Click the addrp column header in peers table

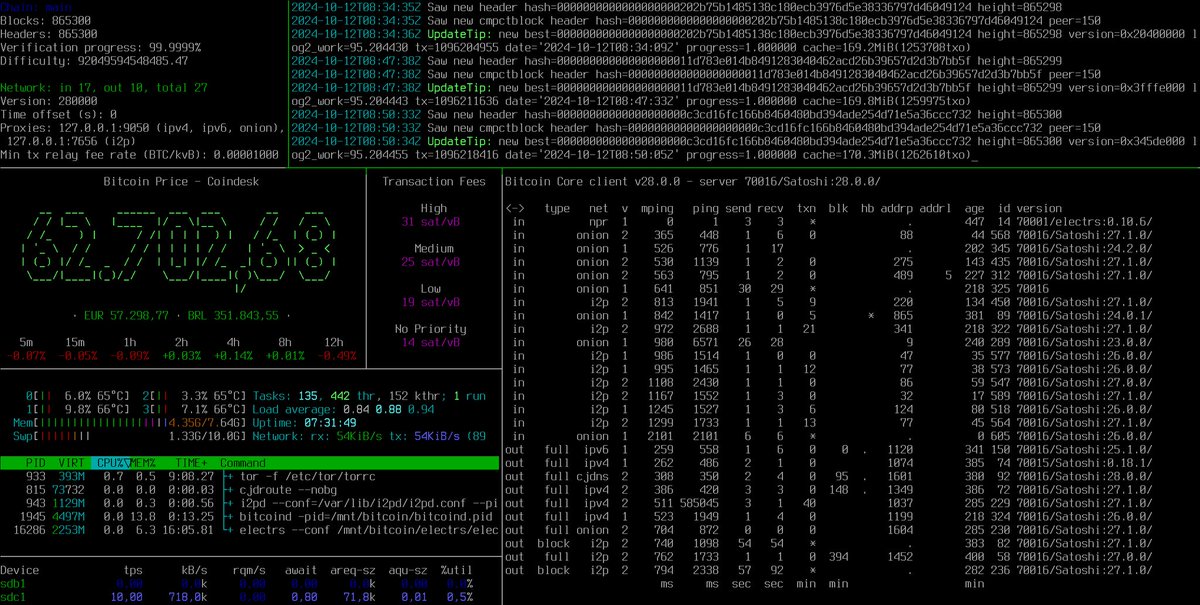[x=896, y=209]
